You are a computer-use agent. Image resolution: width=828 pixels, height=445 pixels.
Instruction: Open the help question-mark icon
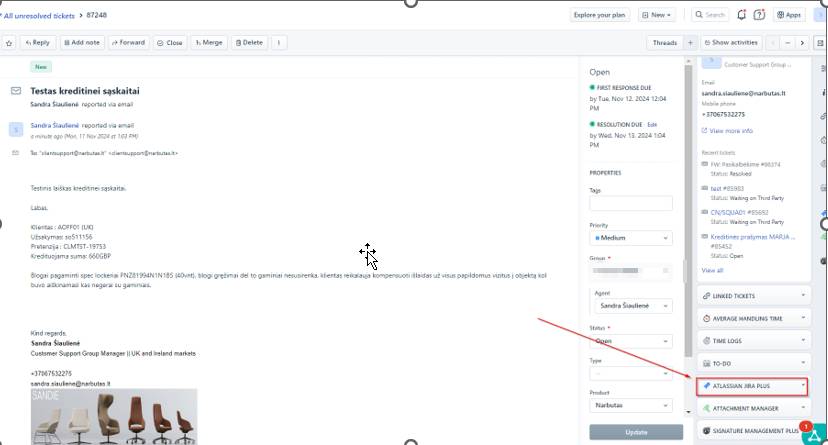759,15
